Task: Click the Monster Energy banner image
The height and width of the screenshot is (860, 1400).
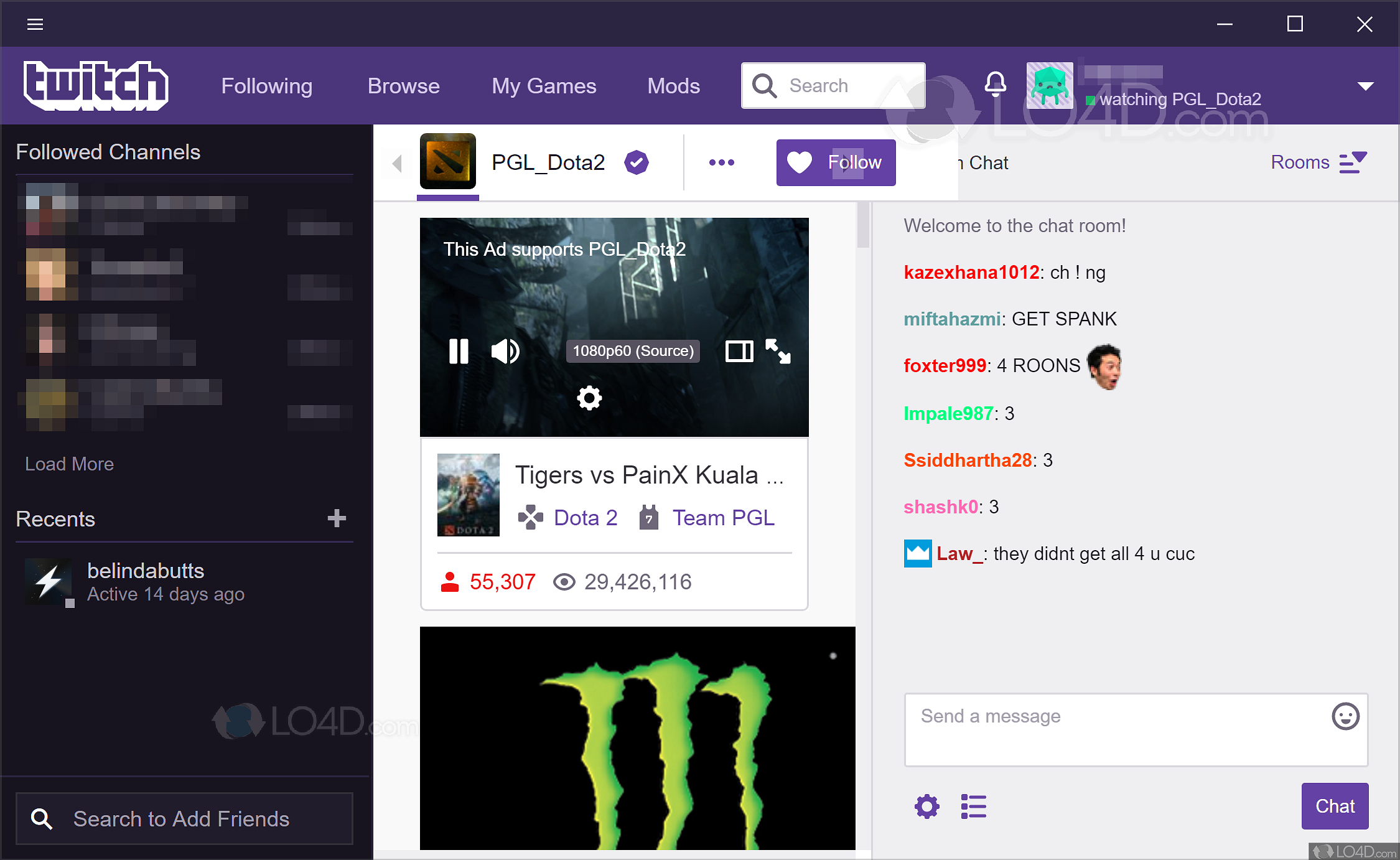Action: [x=637, y=738]
